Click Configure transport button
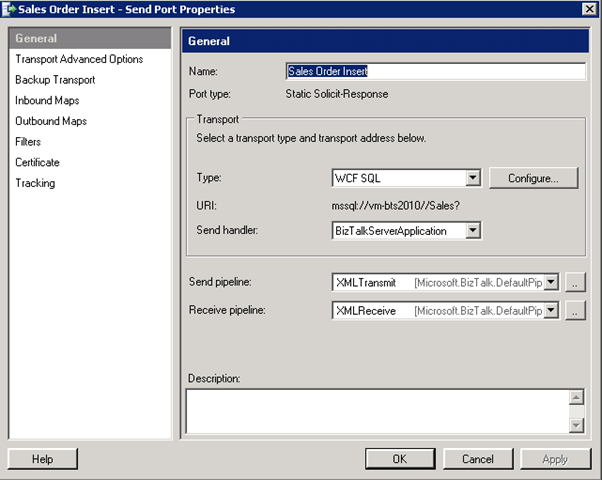This screenshot has width=602, height=480. tap(533, 178)
